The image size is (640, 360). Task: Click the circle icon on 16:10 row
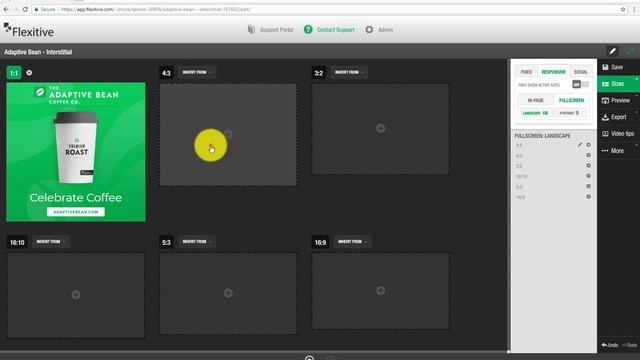coord(589,176)
